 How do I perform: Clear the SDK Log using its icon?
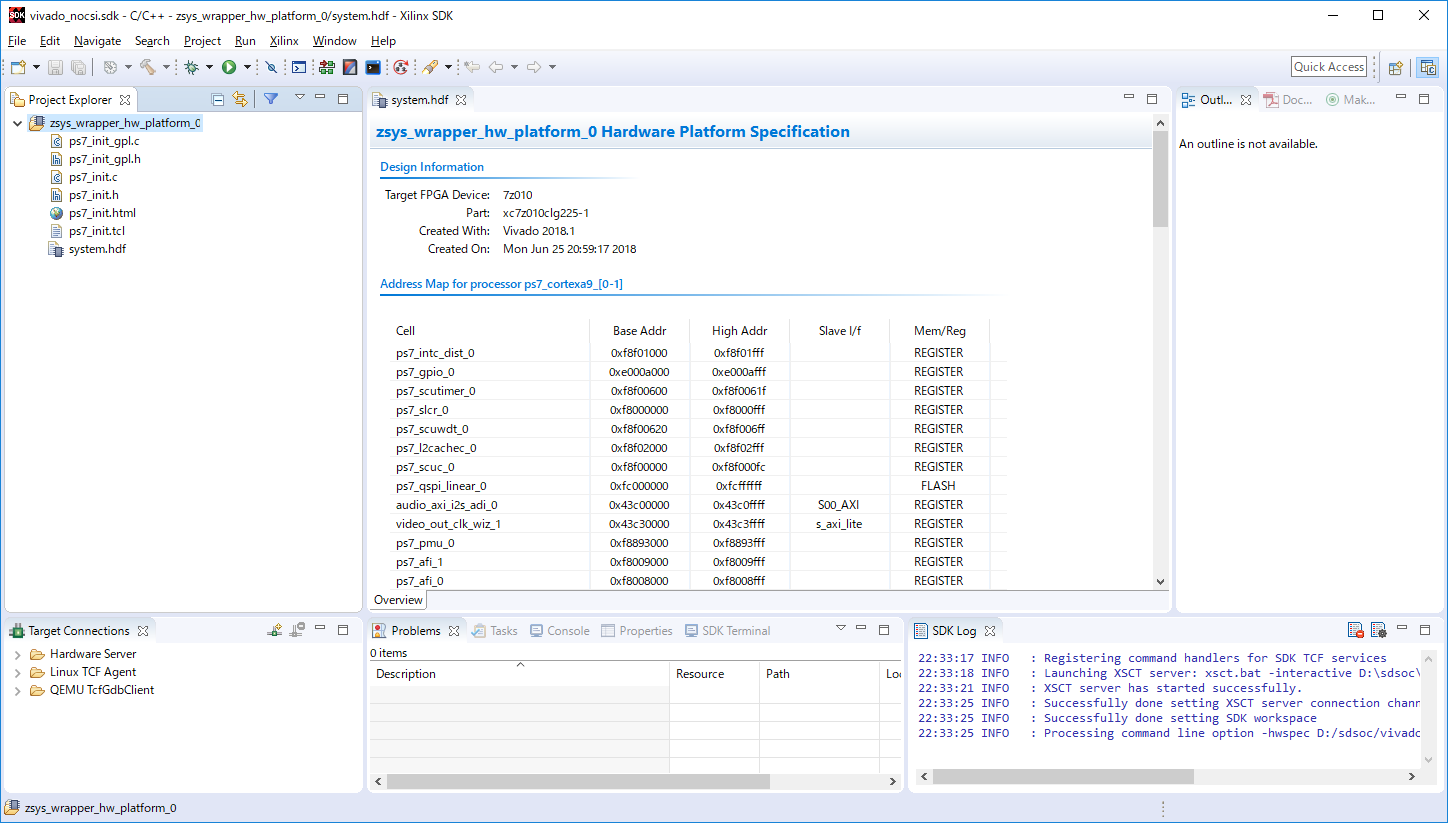(1356, 630)
